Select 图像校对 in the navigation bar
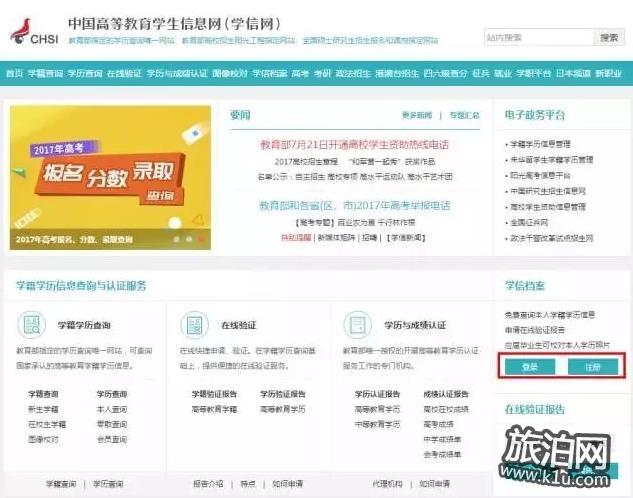Image resolution: width=633 pixels, height=498 pixels. pyautogui.click(x=230, y=73)
